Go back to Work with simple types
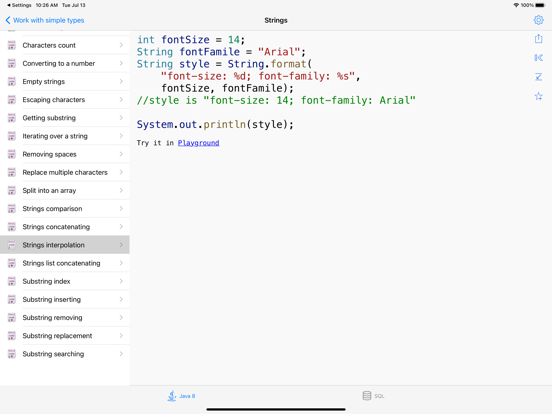552x414 pixels. coord(45,20)
